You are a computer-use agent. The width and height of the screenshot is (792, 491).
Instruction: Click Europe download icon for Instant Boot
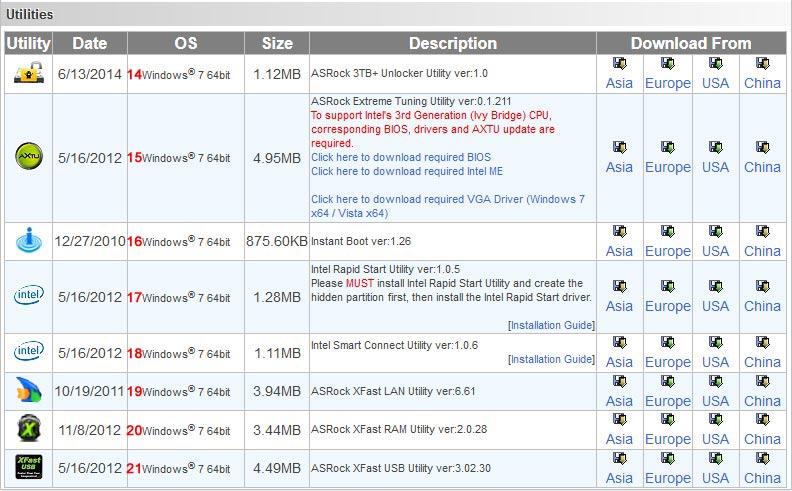pyautogui.click(x=667, y=231)
